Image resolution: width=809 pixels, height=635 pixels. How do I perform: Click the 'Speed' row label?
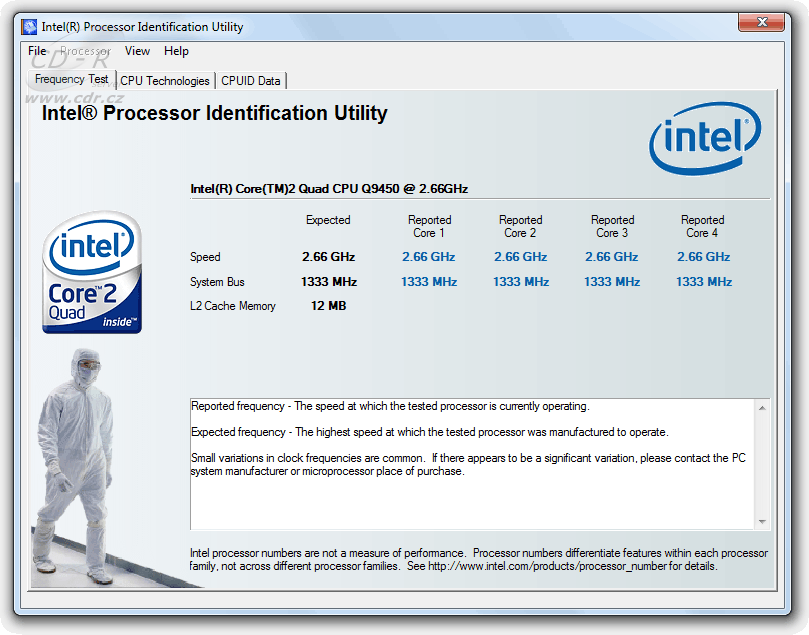click(205, 257)
